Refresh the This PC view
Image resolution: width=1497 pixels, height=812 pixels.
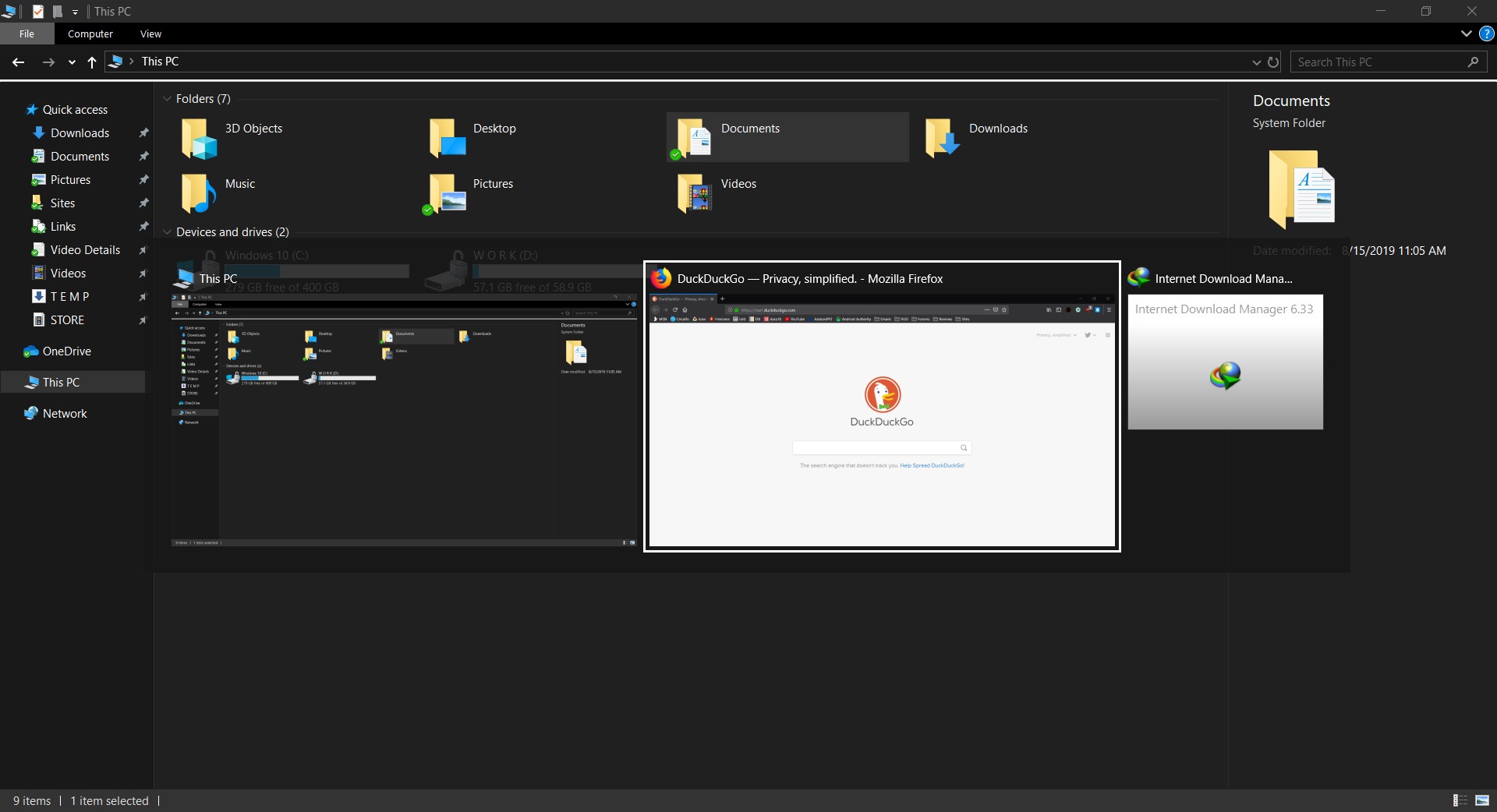pos(1273,62)
